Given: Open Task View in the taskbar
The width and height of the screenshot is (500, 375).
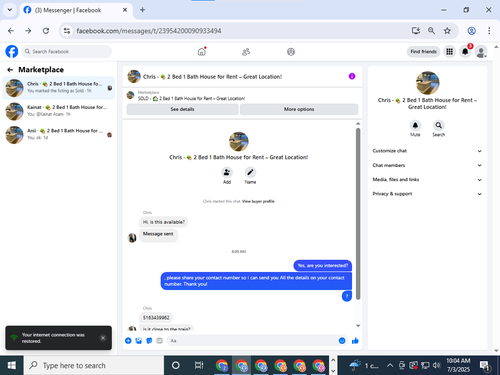Looking at the screenshot, I should pos(199,366).
